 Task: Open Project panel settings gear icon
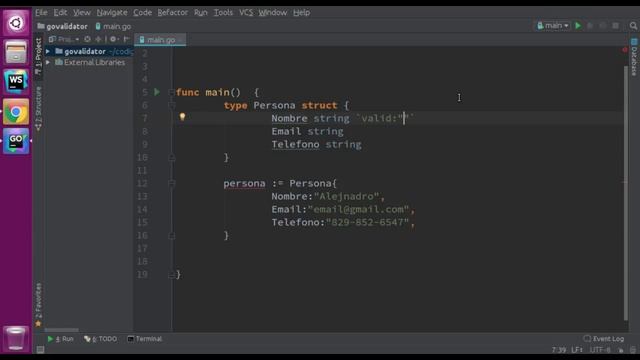[114, 39]
